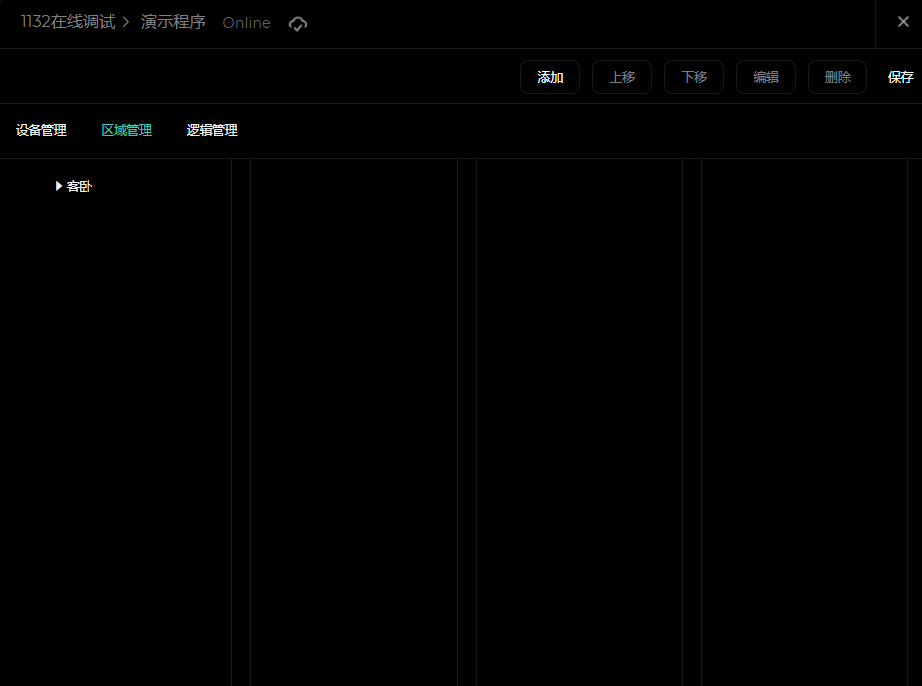Expand the 客卧 tree arrow
This screenshot has height=686, width=922.
59,186
